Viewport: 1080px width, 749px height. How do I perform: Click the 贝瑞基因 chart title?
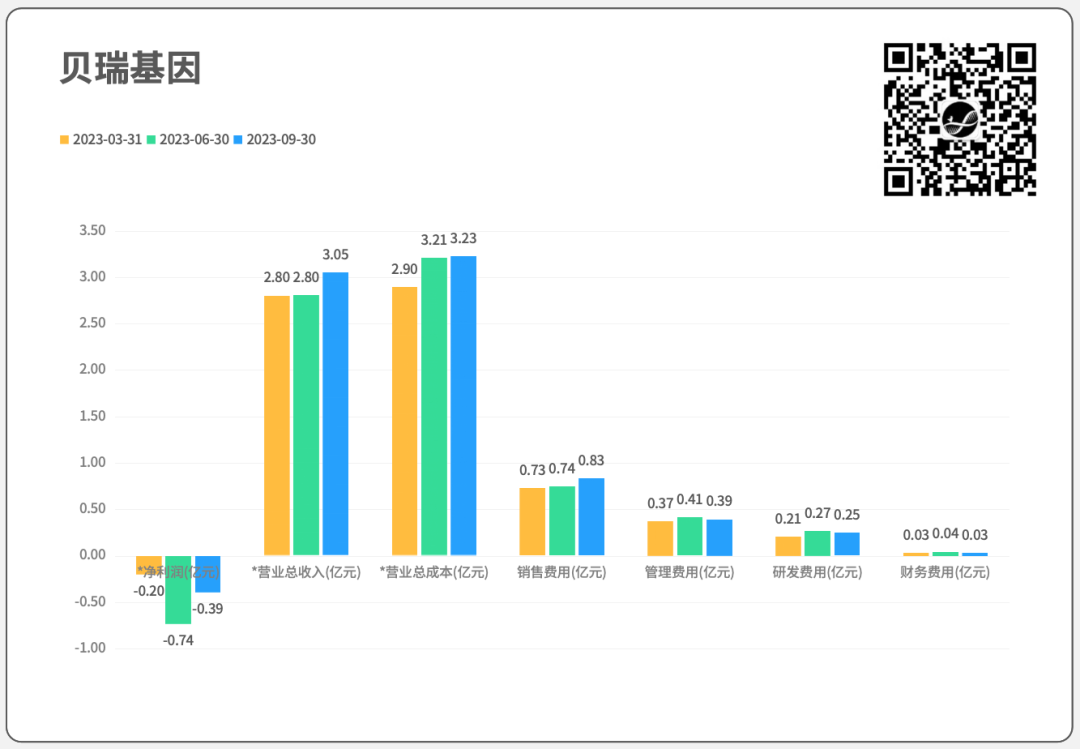coord(130,68)
